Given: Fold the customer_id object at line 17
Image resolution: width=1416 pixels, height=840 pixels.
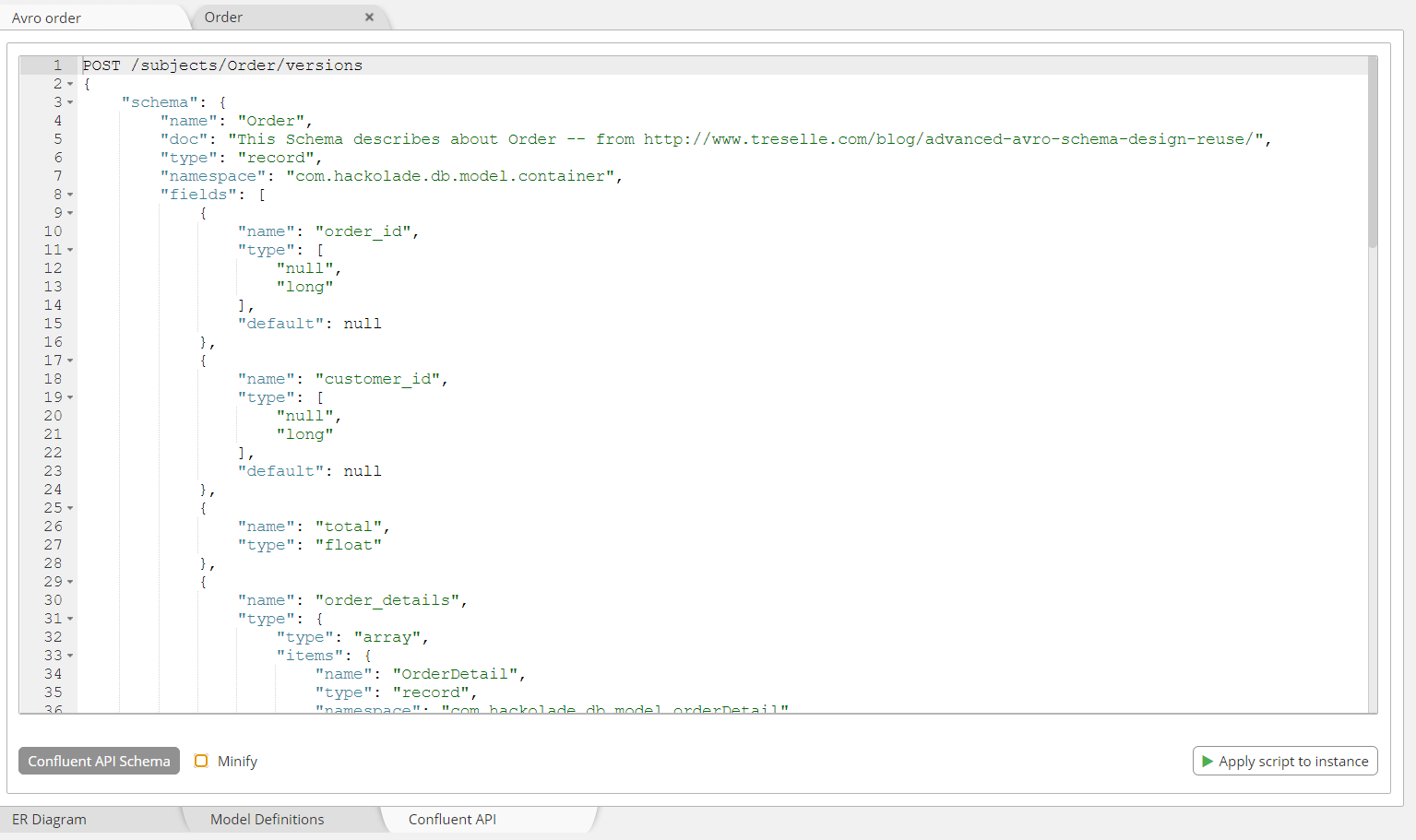Looking at the screenshot, I should pyautogui.click(x=70, y=361).
